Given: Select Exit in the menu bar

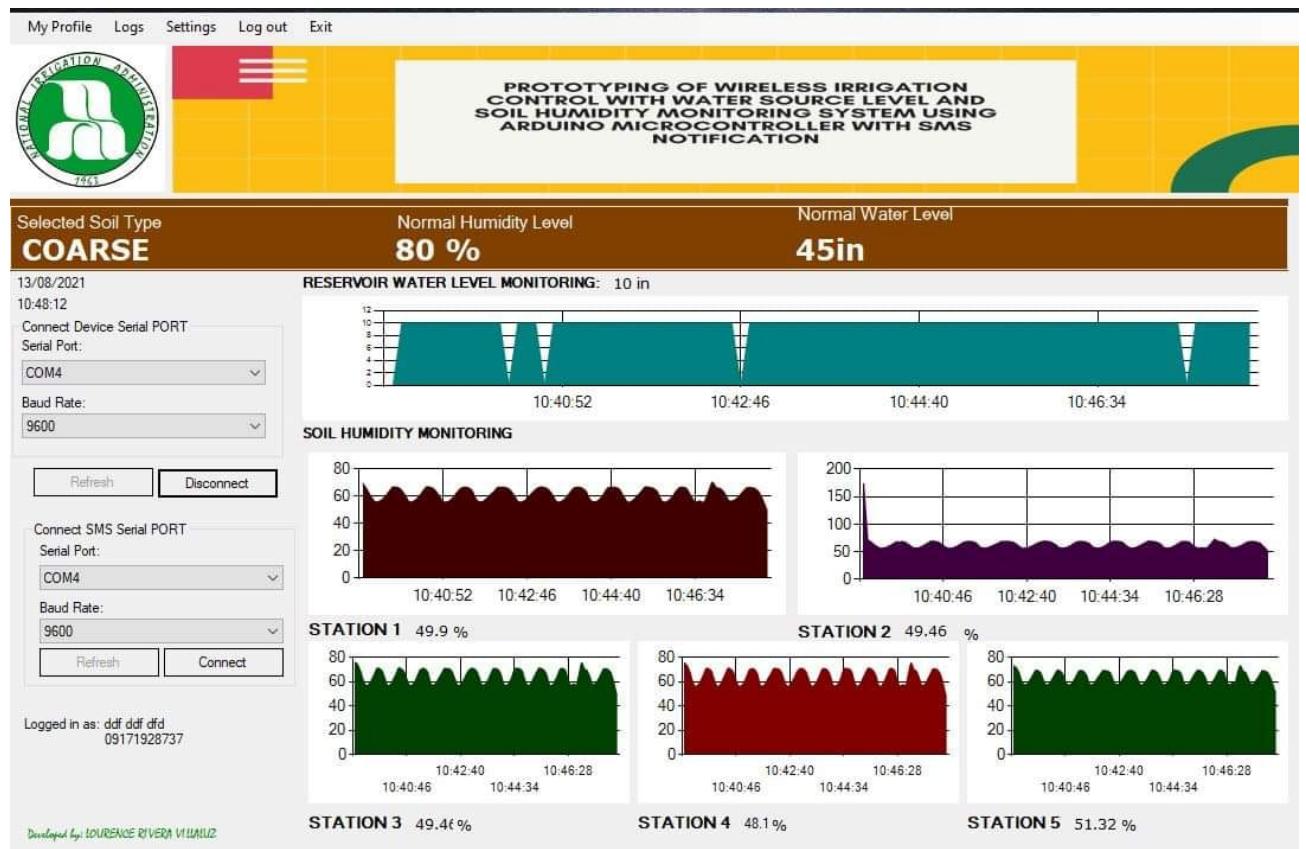Looking at the screenshot, I should pyautogui.click(x=321, y=27).
